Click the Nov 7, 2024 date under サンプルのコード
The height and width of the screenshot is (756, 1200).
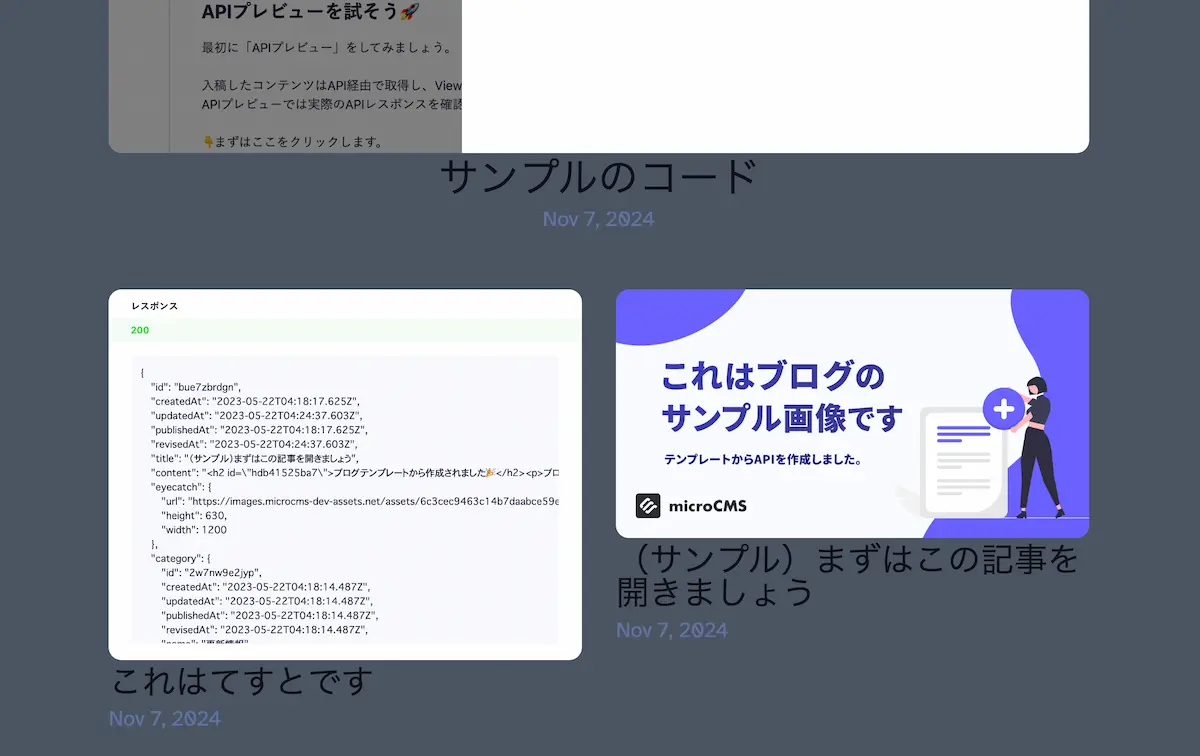point(597,219)
